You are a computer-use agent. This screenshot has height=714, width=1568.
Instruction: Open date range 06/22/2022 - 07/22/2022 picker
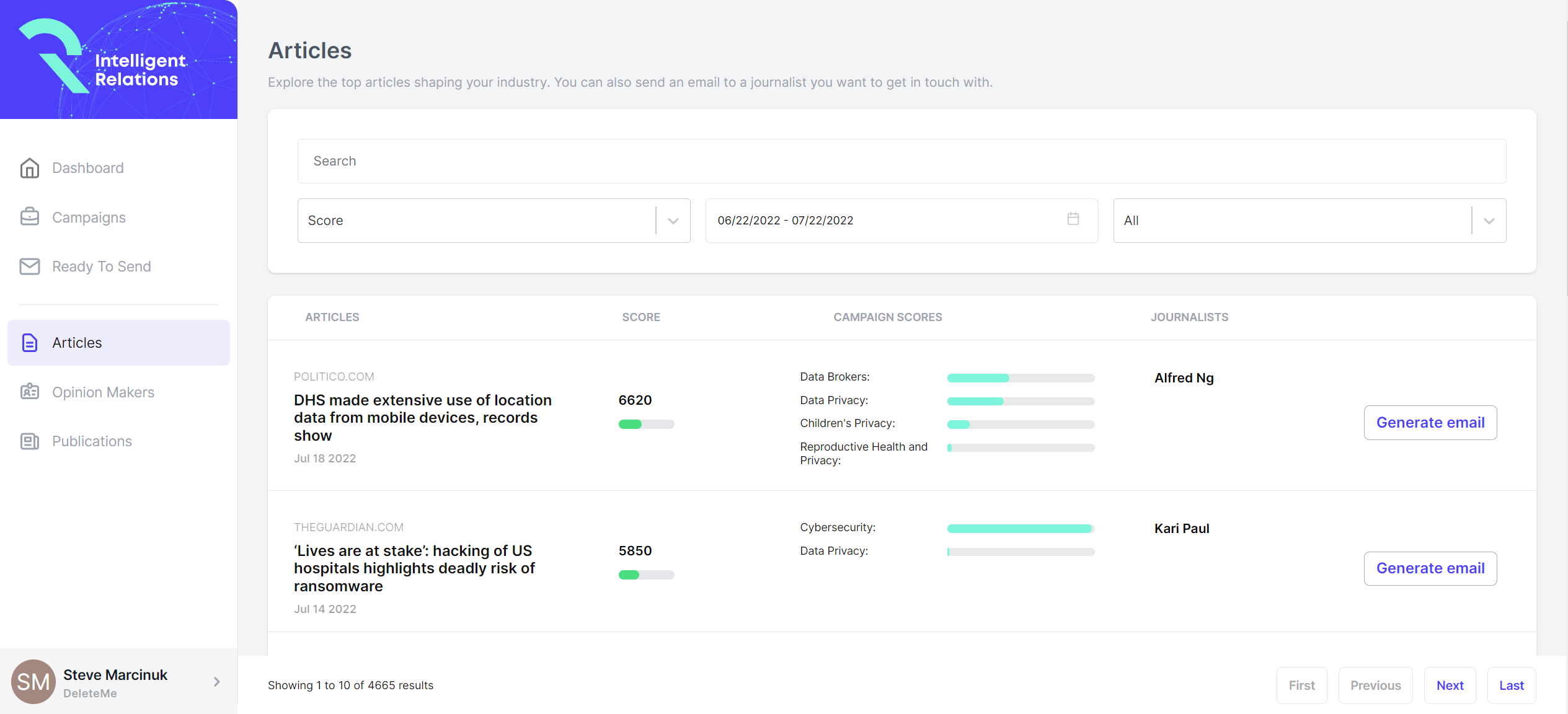(901, 221)
